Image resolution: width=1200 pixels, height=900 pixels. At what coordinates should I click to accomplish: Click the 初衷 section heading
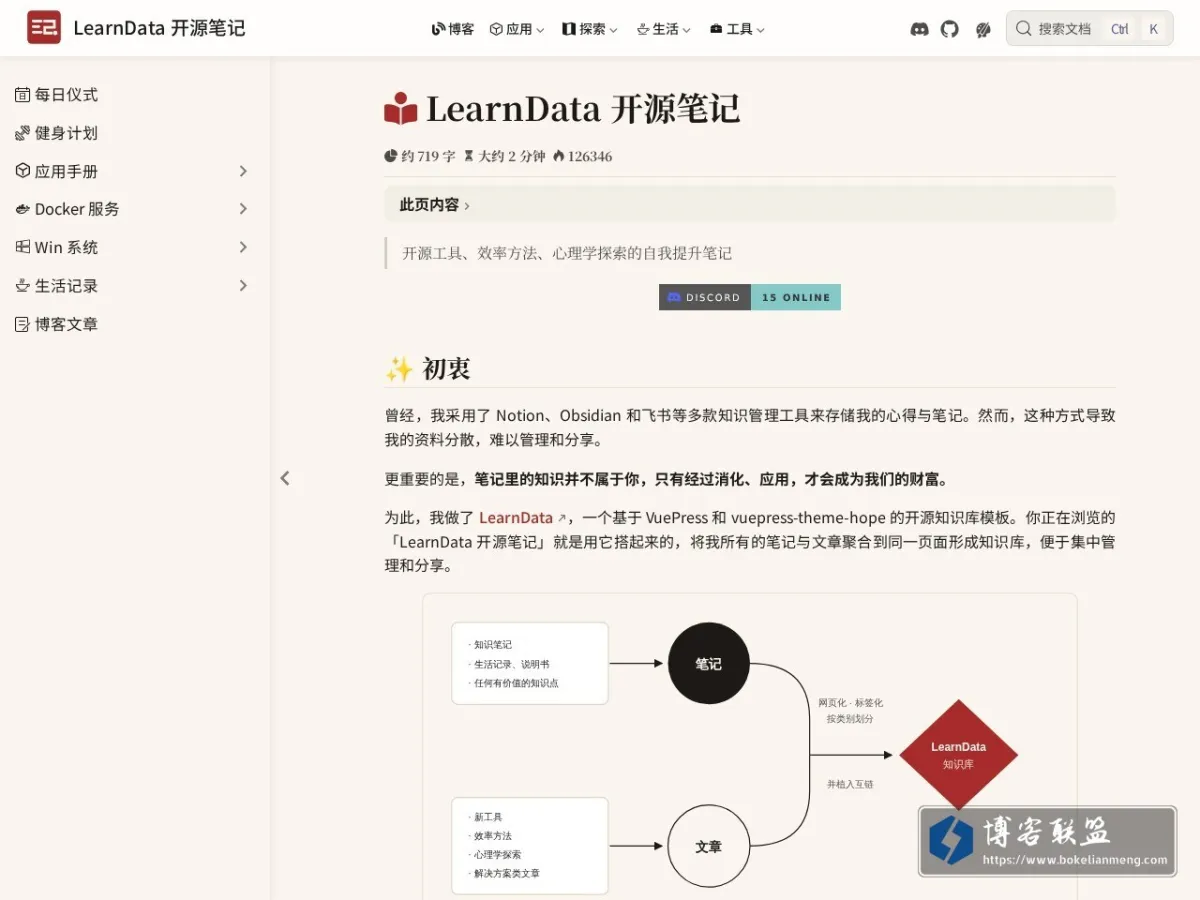tap(446, 369)
